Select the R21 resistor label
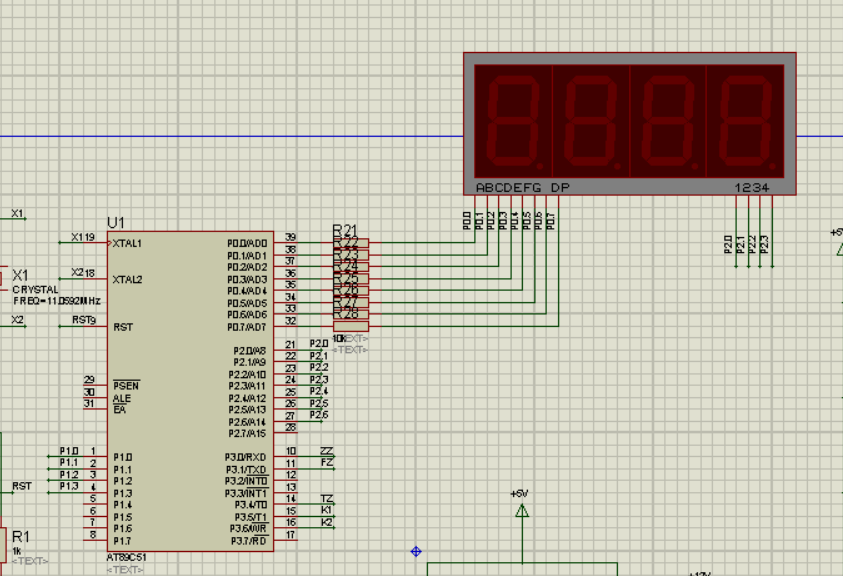Screen dimensions: 843x576 (345, 231)
